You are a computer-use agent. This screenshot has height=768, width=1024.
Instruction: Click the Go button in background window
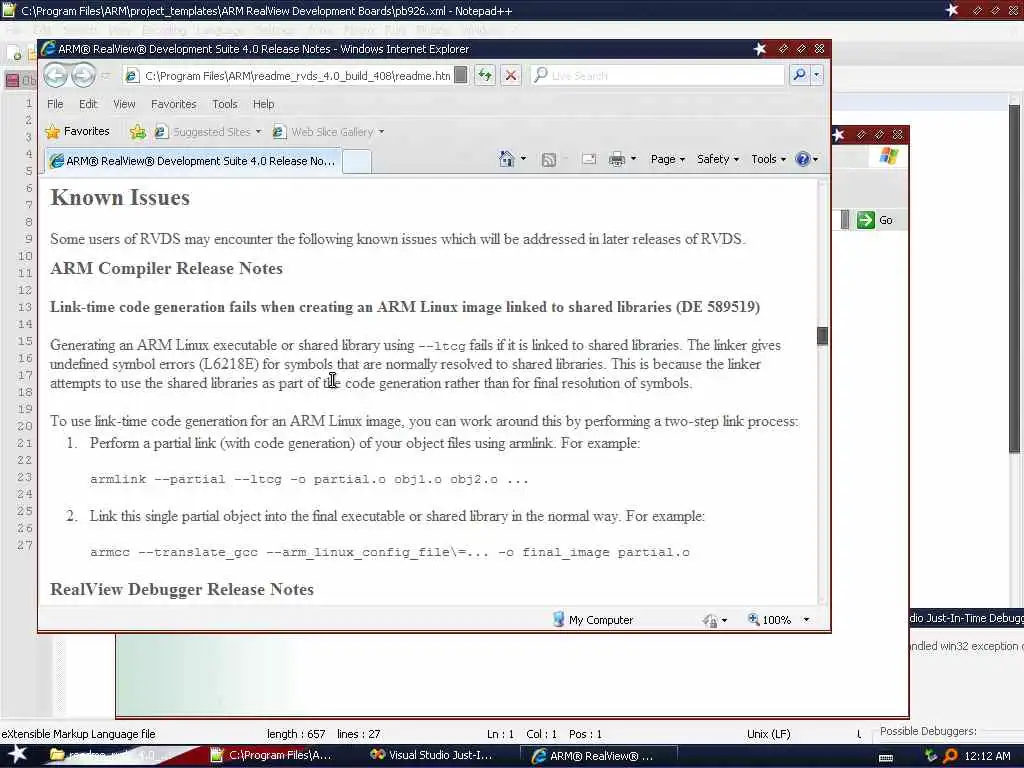click(875, 220)
